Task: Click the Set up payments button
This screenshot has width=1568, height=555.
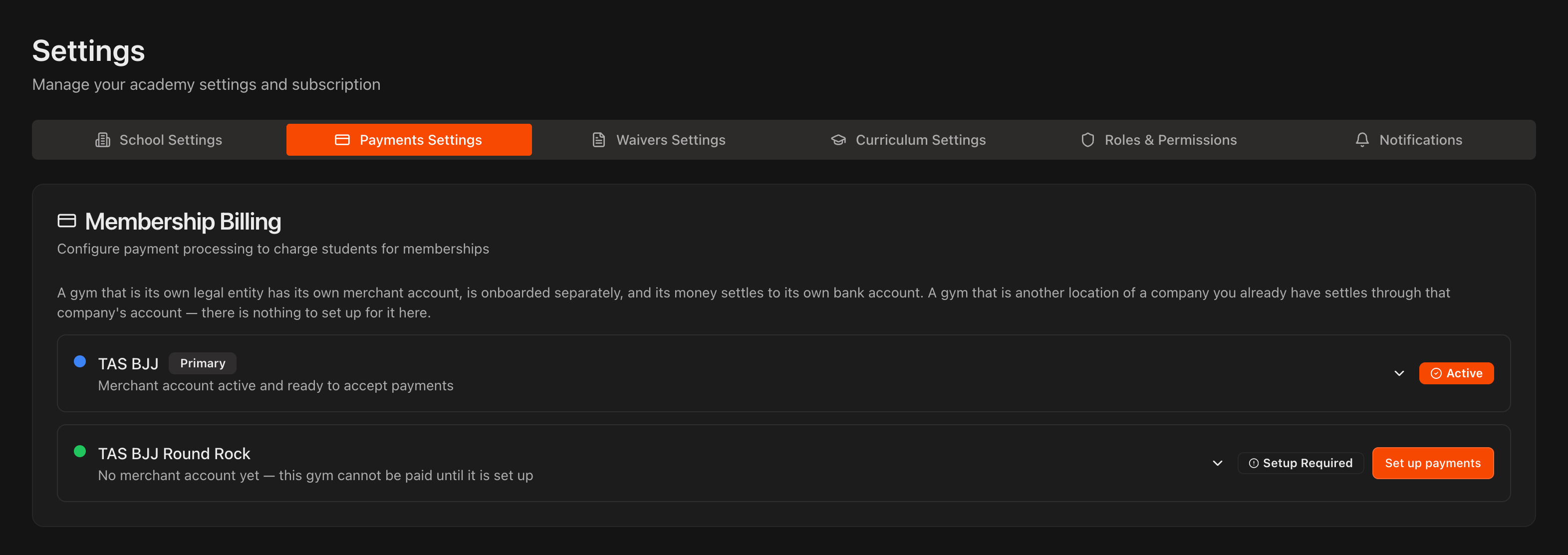Action: pos(1433,464)
